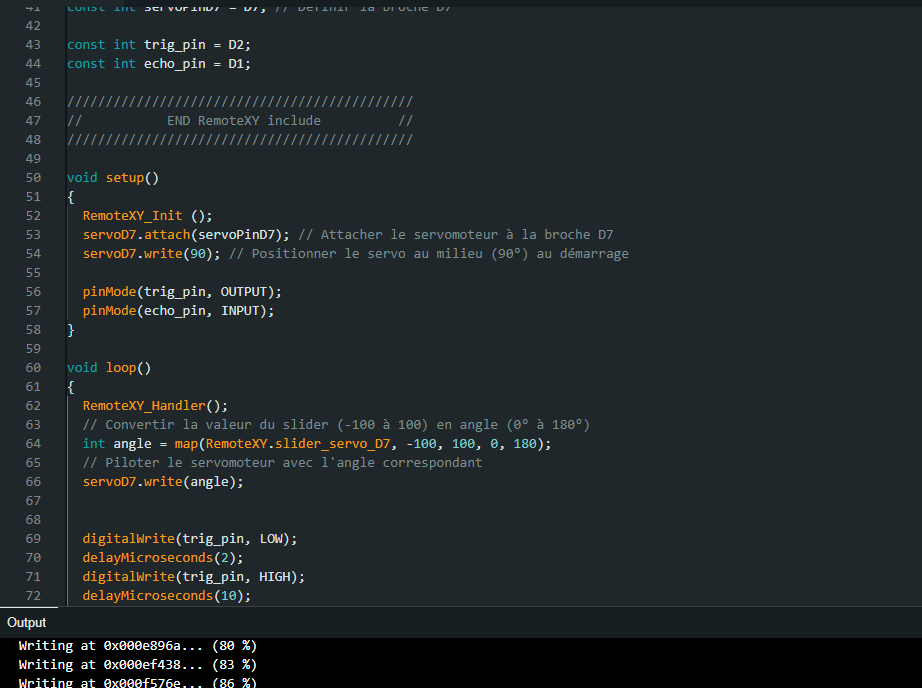Open the Output panel tab
922x688 pixels.
coord(26,622)
